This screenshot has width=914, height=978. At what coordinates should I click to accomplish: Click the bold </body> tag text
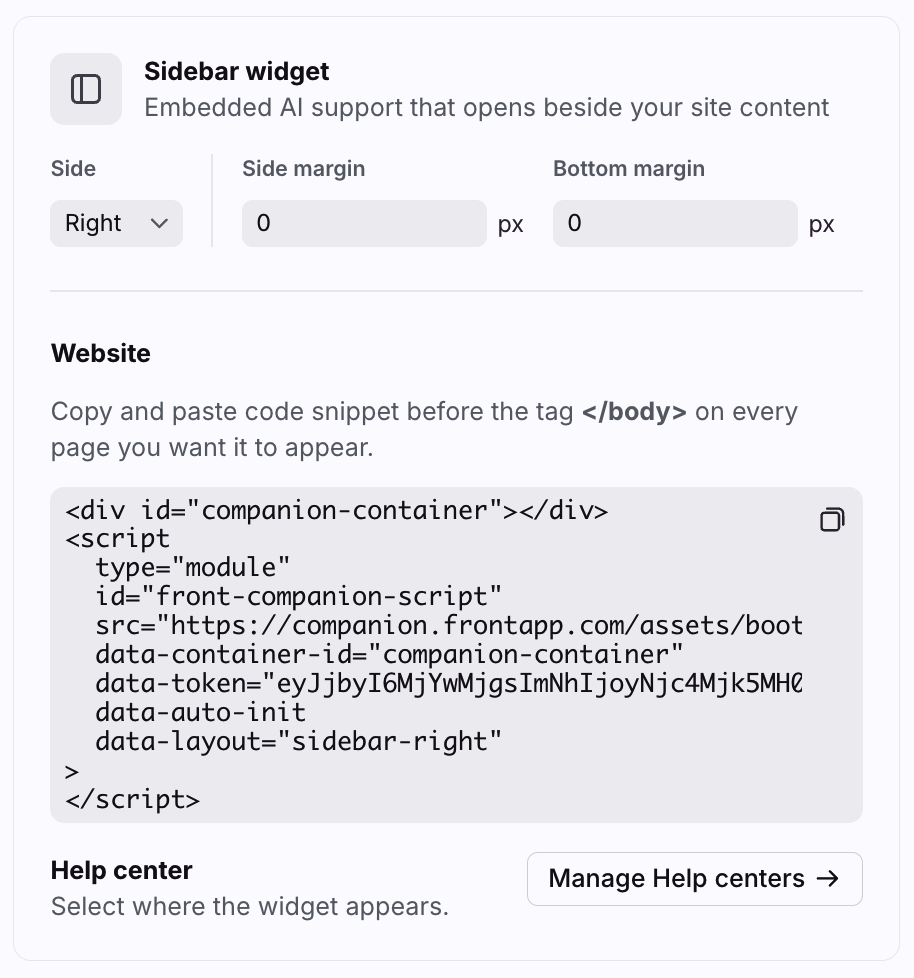pyautogui.click(x=634, y=411)
